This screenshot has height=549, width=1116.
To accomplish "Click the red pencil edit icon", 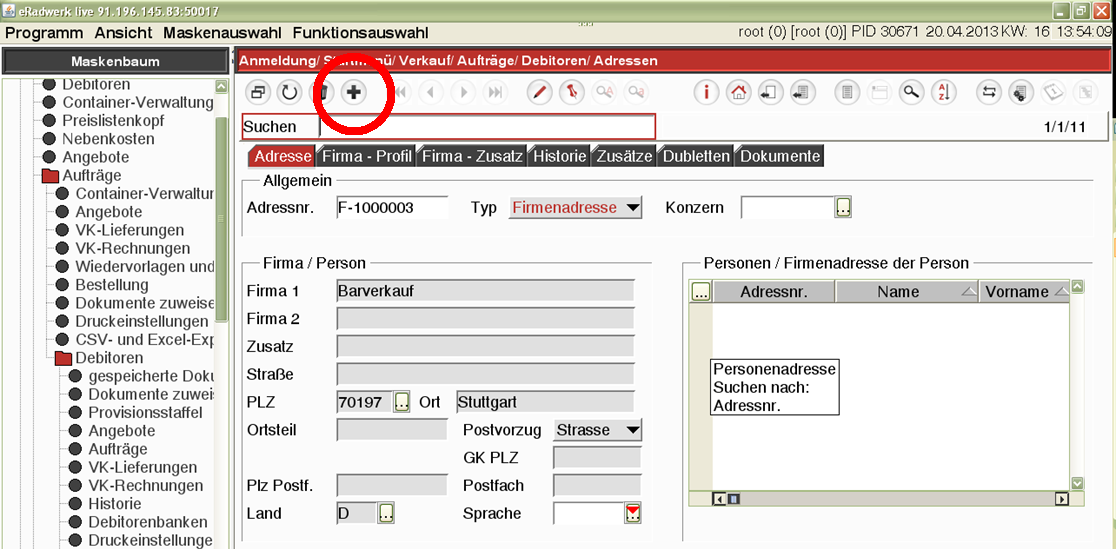I will 540,92.
